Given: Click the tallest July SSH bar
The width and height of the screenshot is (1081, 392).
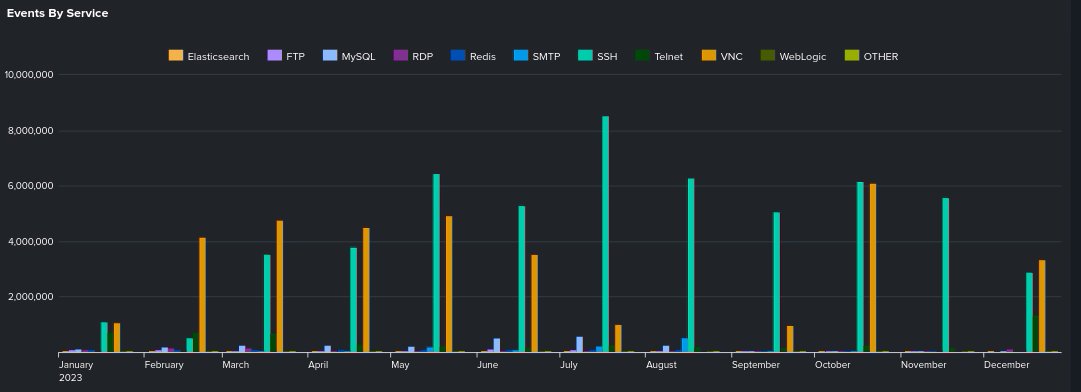Looking at the screenshot, I should [605, 234].
